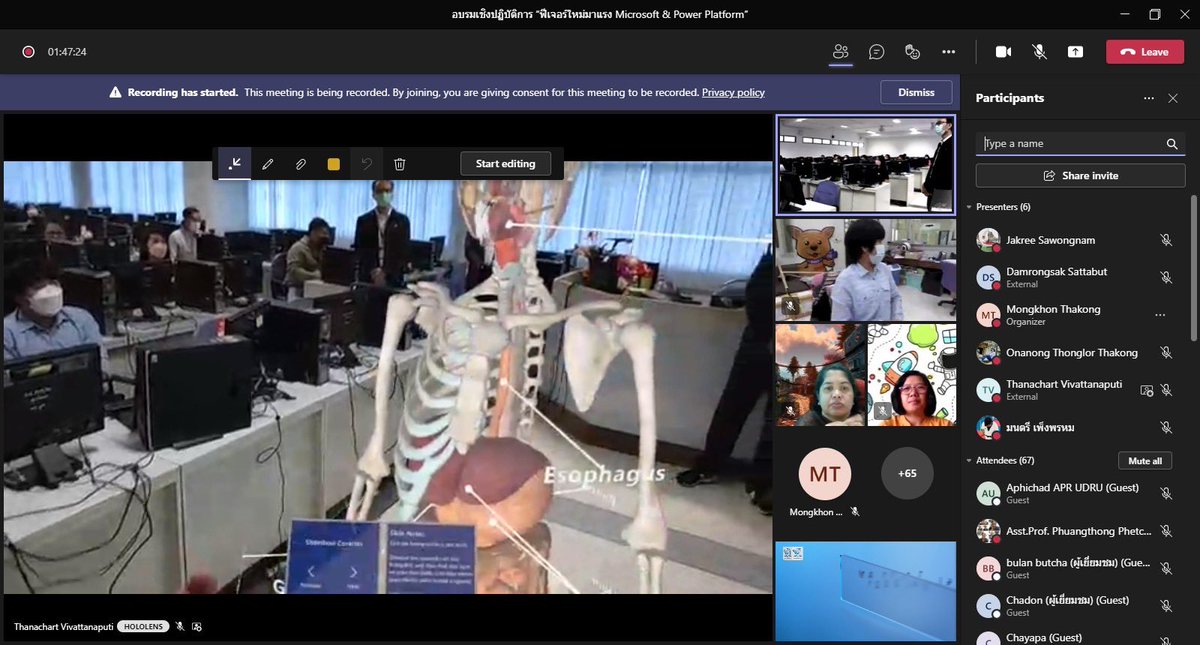The height and width of the screenshot is (645, 1200).
Task: Open the meeting chat icon
Action: pyautogui.click(x=876, y=52)
